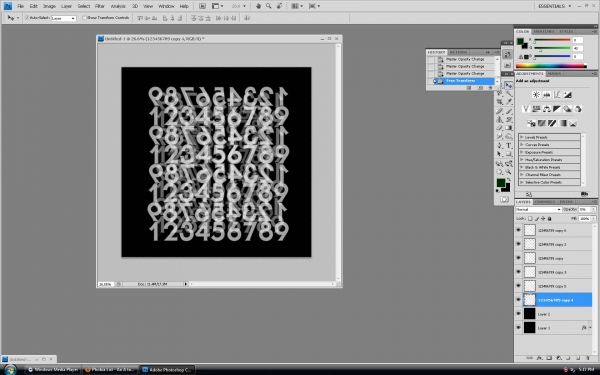The image size is (600, 375).
Task: Select the Zoom tool in toolbox
Action: click(x=509, y=171)
